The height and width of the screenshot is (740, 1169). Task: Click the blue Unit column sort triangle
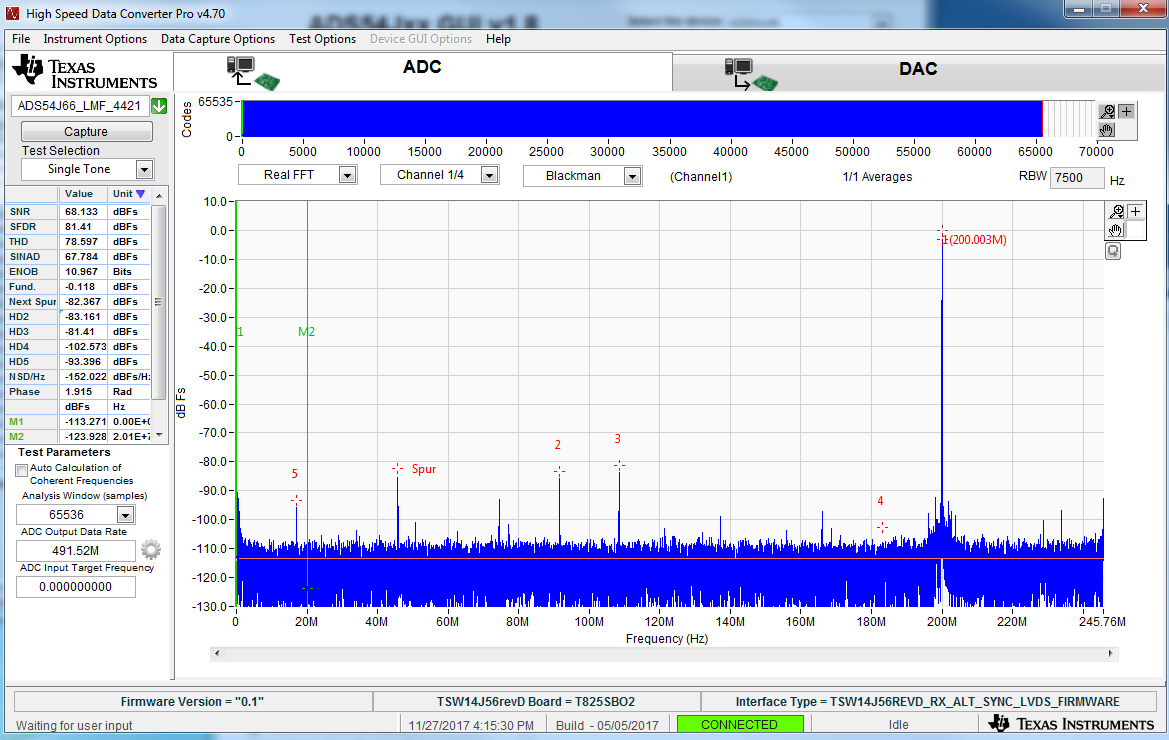pos(140,194)
